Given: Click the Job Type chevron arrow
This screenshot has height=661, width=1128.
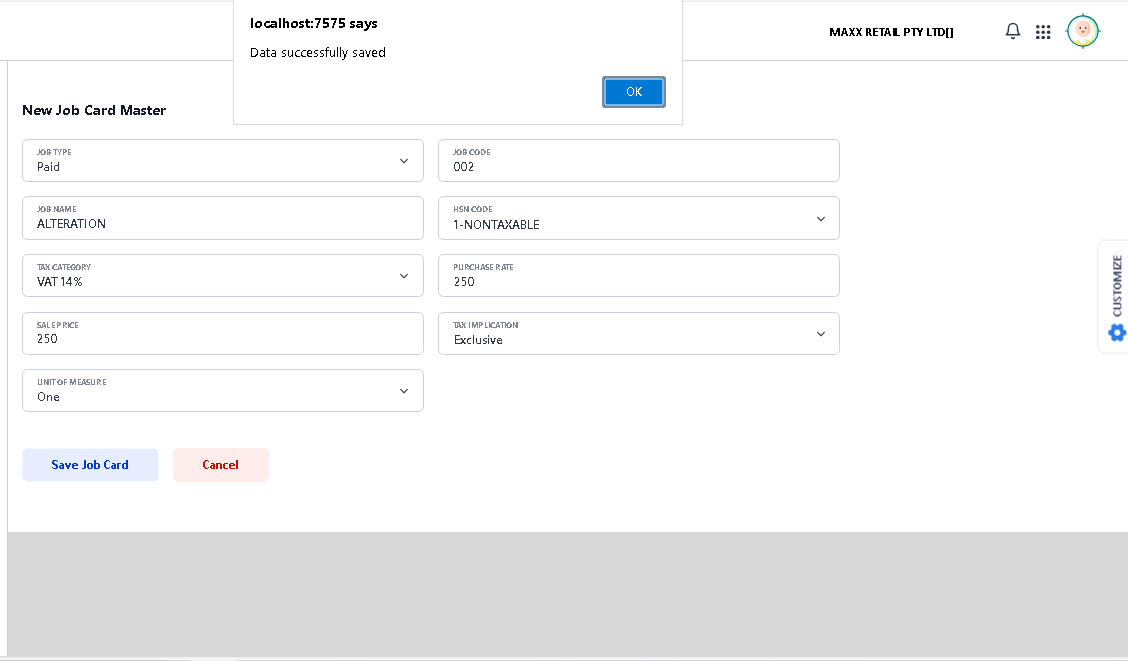Looking at the screenshot, I should (x=404, y=161).
